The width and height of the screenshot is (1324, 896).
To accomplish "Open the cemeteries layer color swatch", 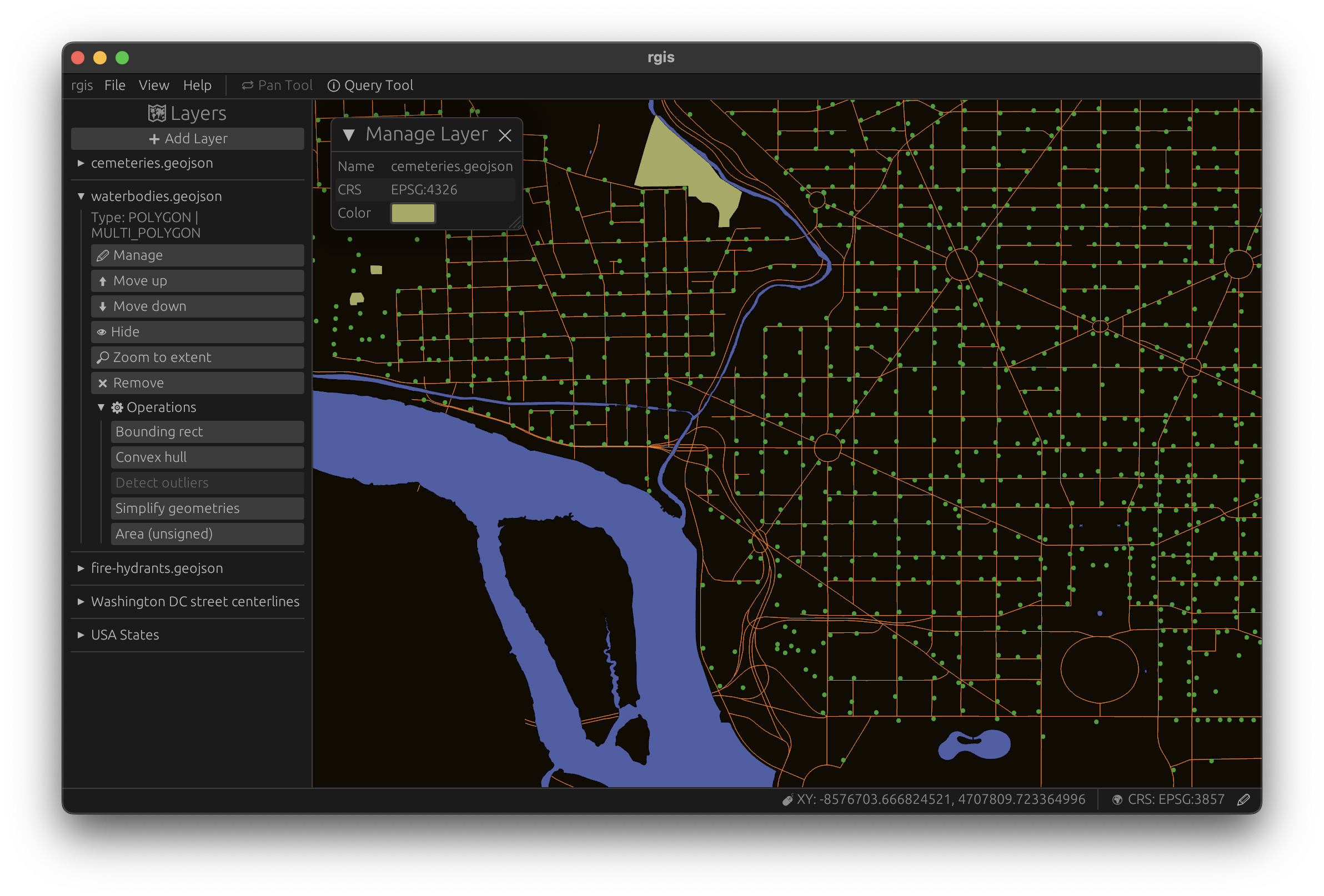I will click(x=413, y=213).
